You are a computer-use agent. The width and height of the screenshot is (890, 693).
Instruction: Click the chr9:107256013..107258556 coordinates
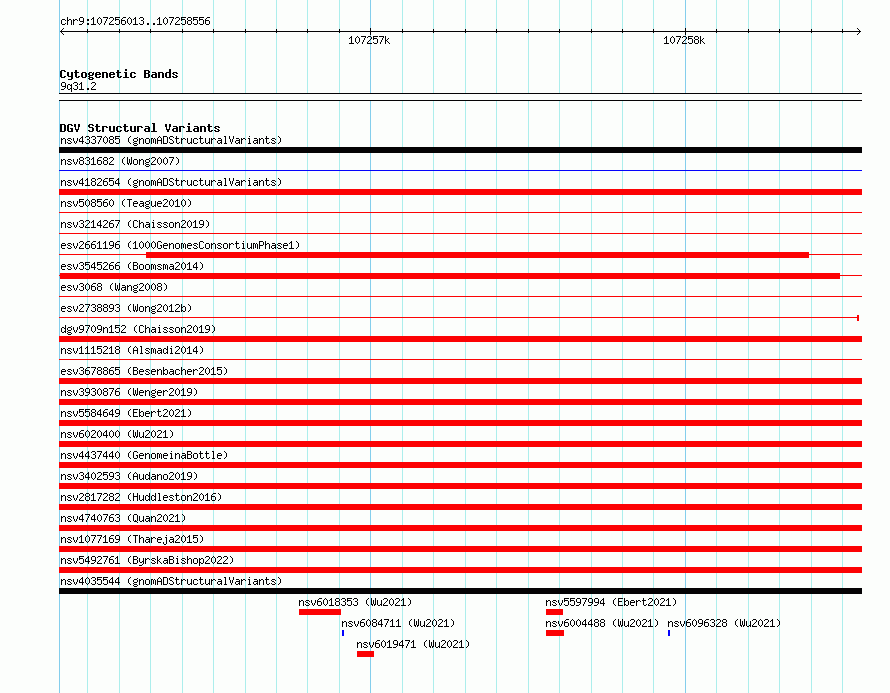(135, 21)
